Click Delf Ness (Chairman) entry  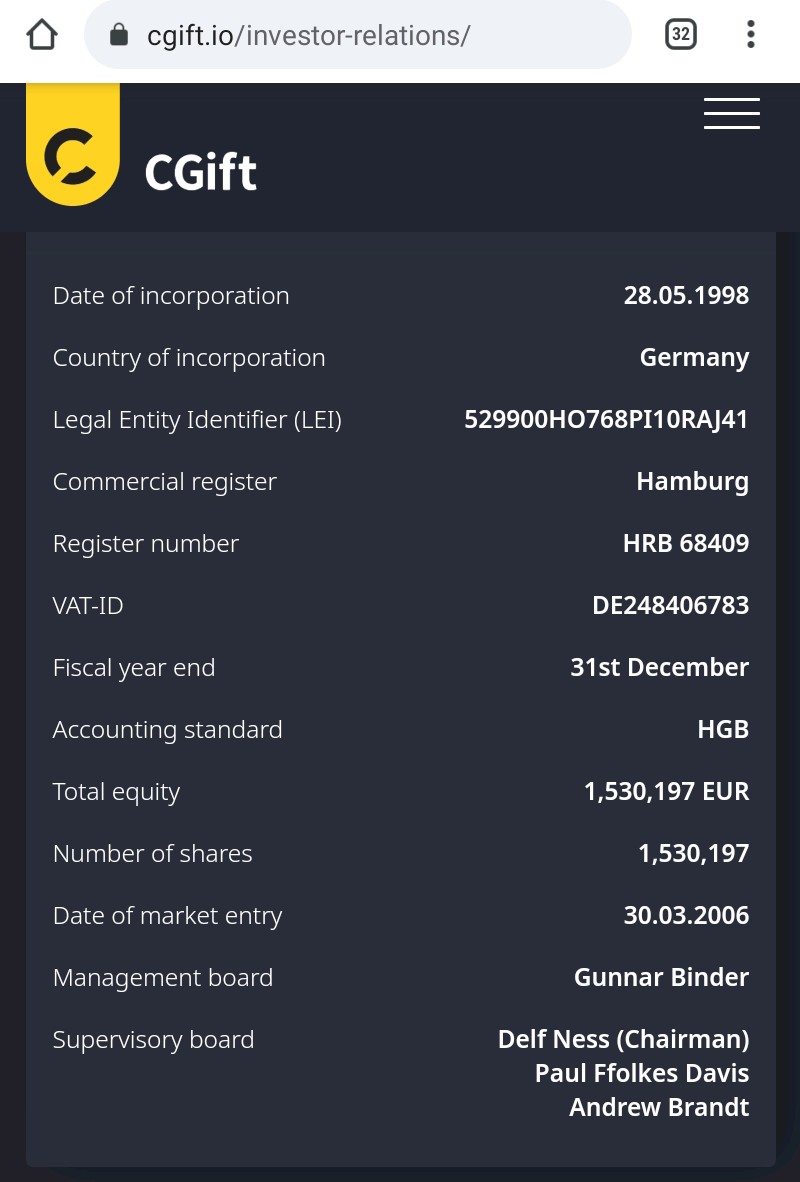(x=623, y=1039)
